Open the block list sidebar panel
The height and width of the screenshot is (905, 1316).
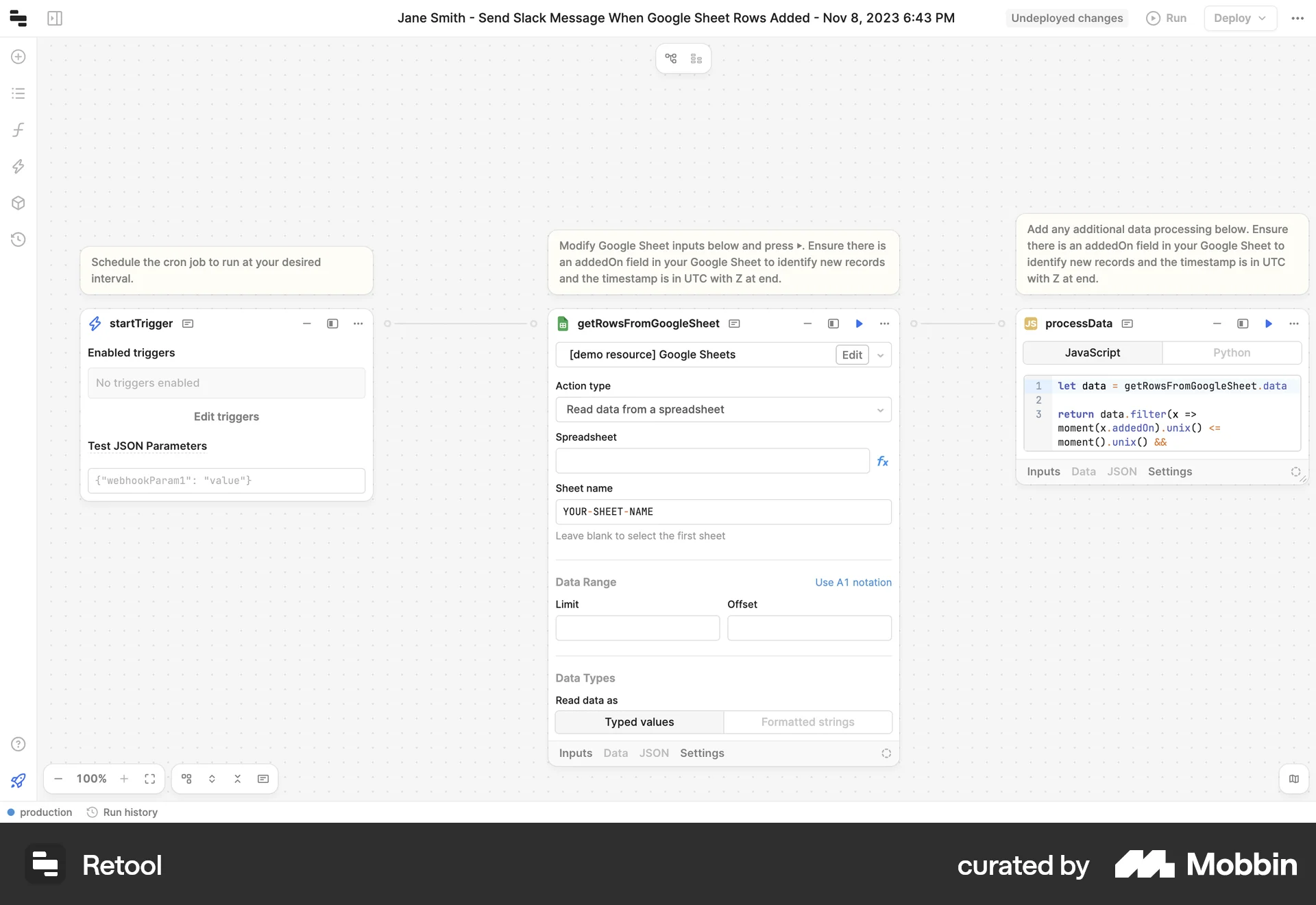pyautogui.click(x=18, y=93)
